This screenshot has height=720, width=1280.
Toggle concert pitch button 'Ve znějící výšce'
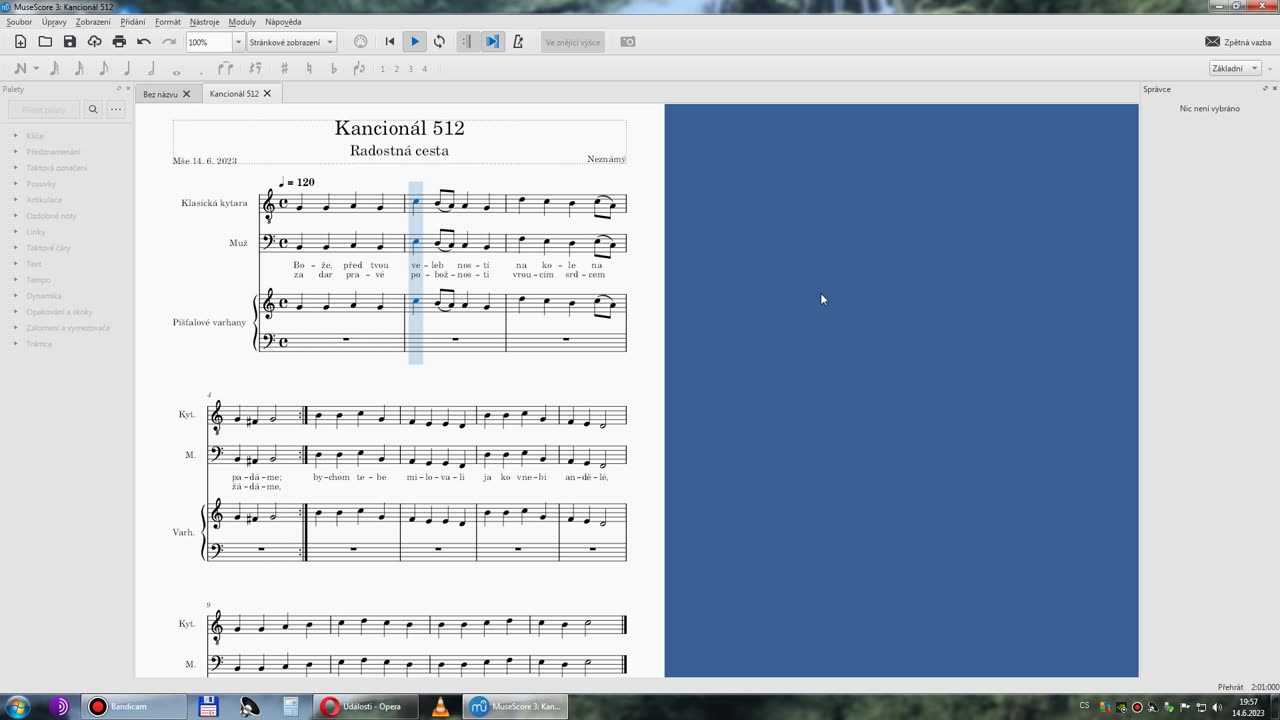tap(573, 42)
